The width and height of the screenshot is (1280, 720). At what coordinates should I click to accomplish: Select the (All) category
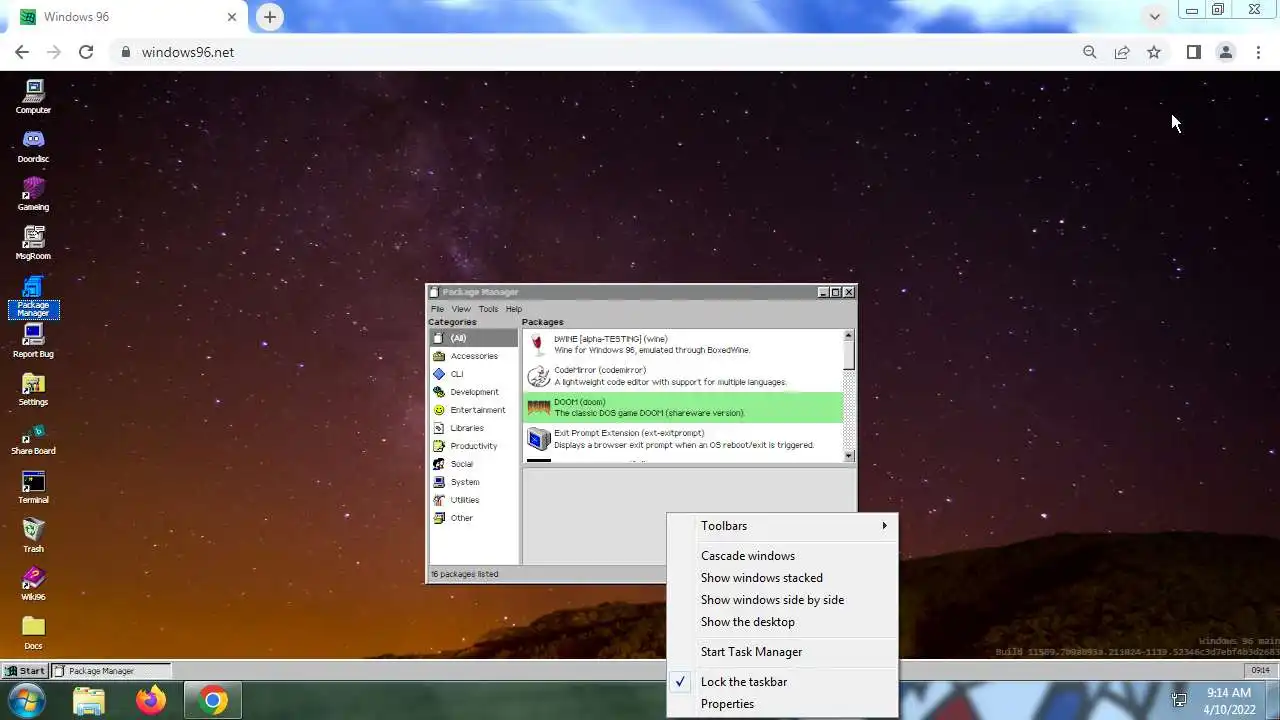474,338
